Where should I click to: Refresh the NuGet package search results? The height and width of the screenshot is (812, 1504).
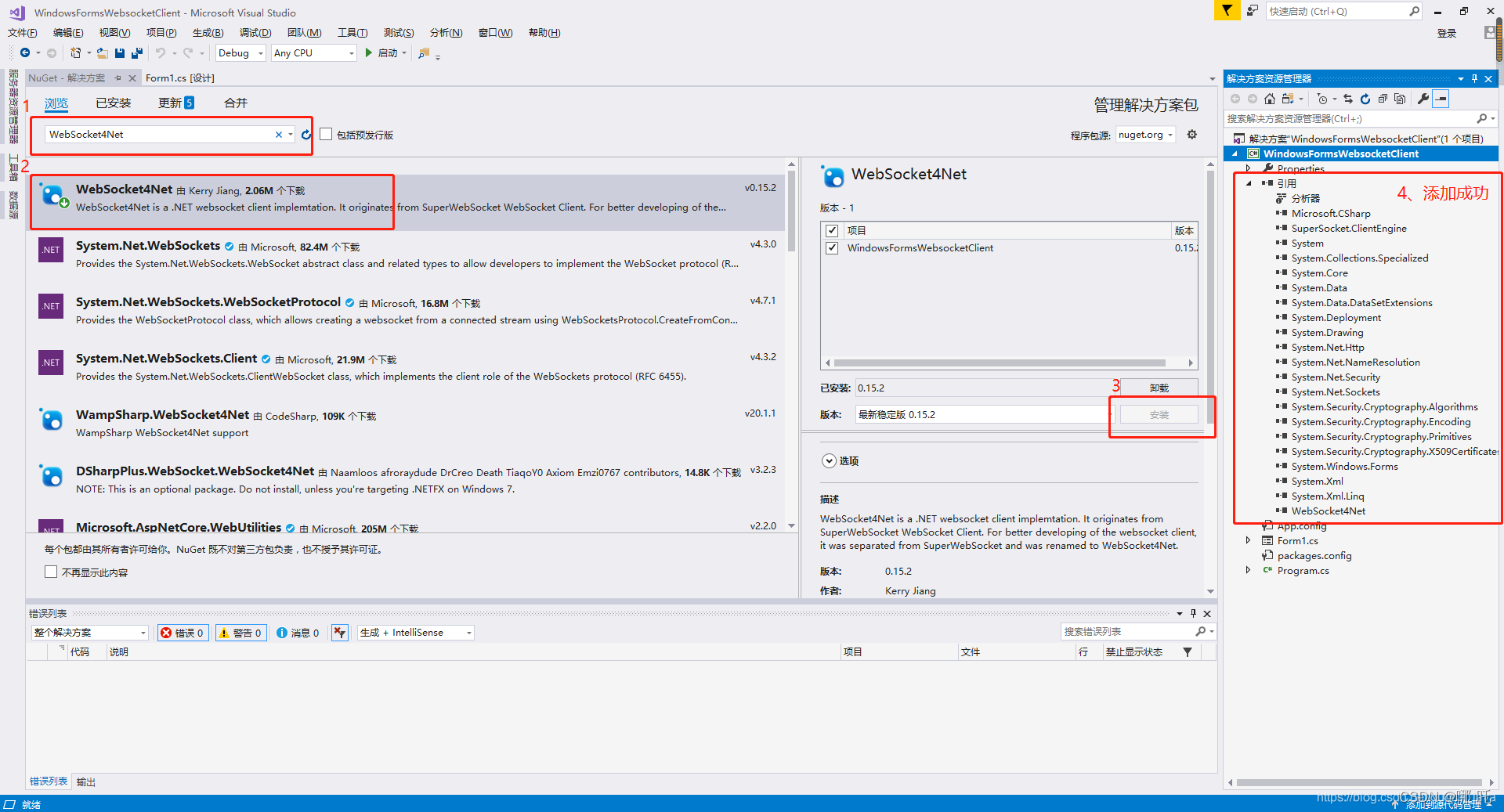(x=306, y=135)
